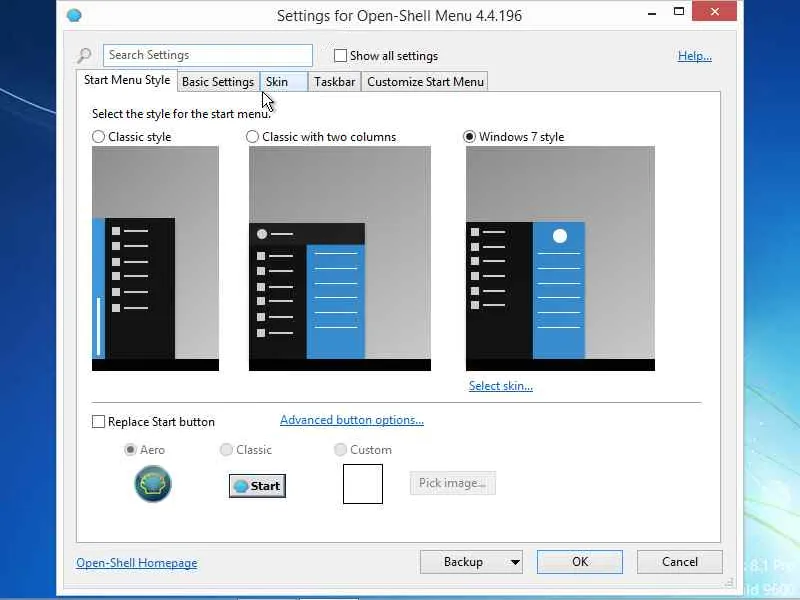Image resolution: width=800 pixels, height=600 pixels.
Task: Click the two columns preview image
Action: point(340,258)
